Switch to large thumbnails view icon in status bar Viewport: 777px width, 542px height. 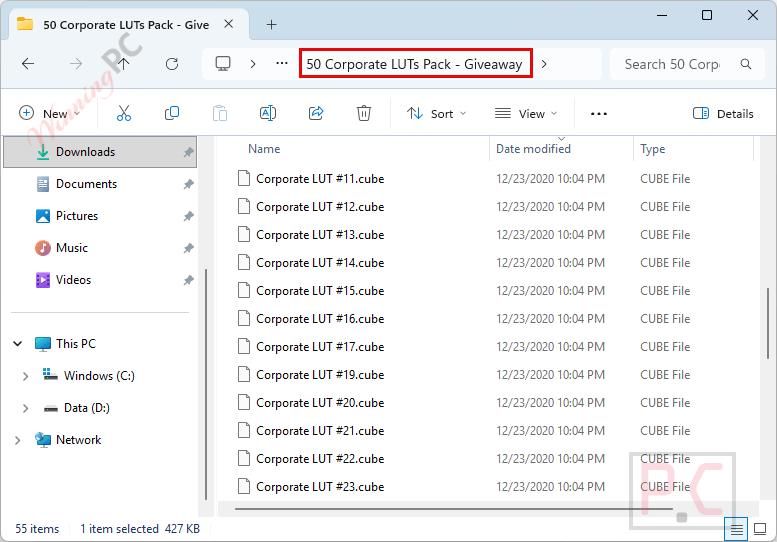click(x=760, y=529)
